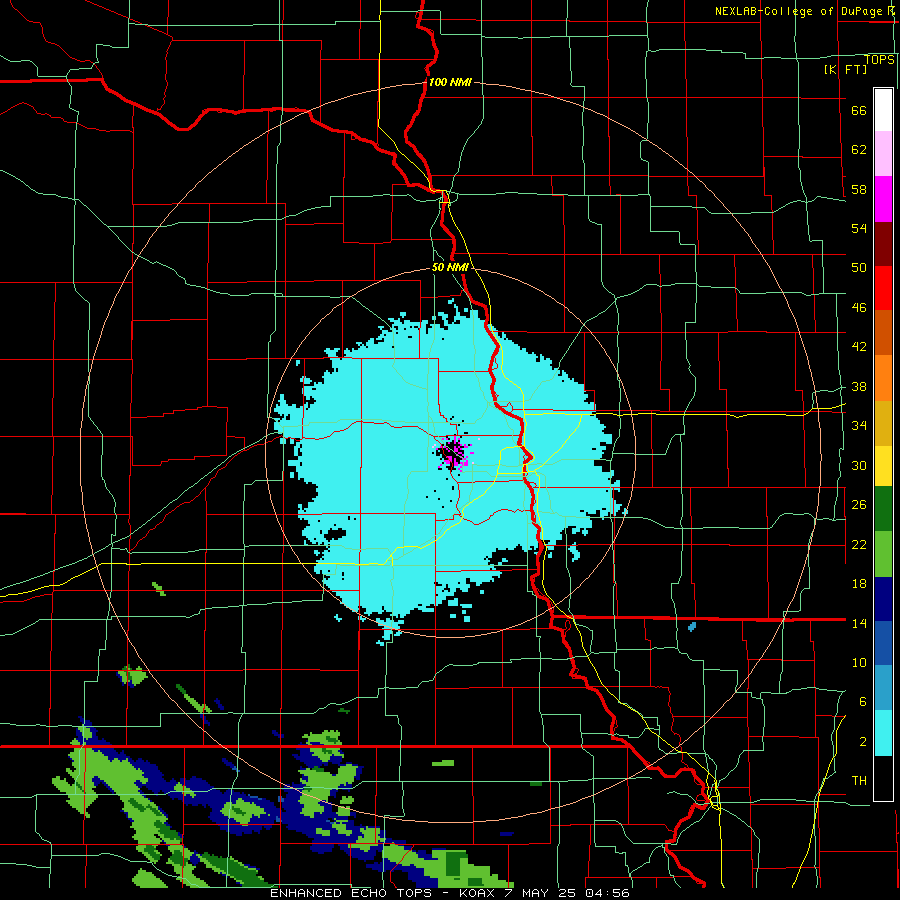Click the 'TH' legend label
900x900 pixels.
tap(859, 781)
